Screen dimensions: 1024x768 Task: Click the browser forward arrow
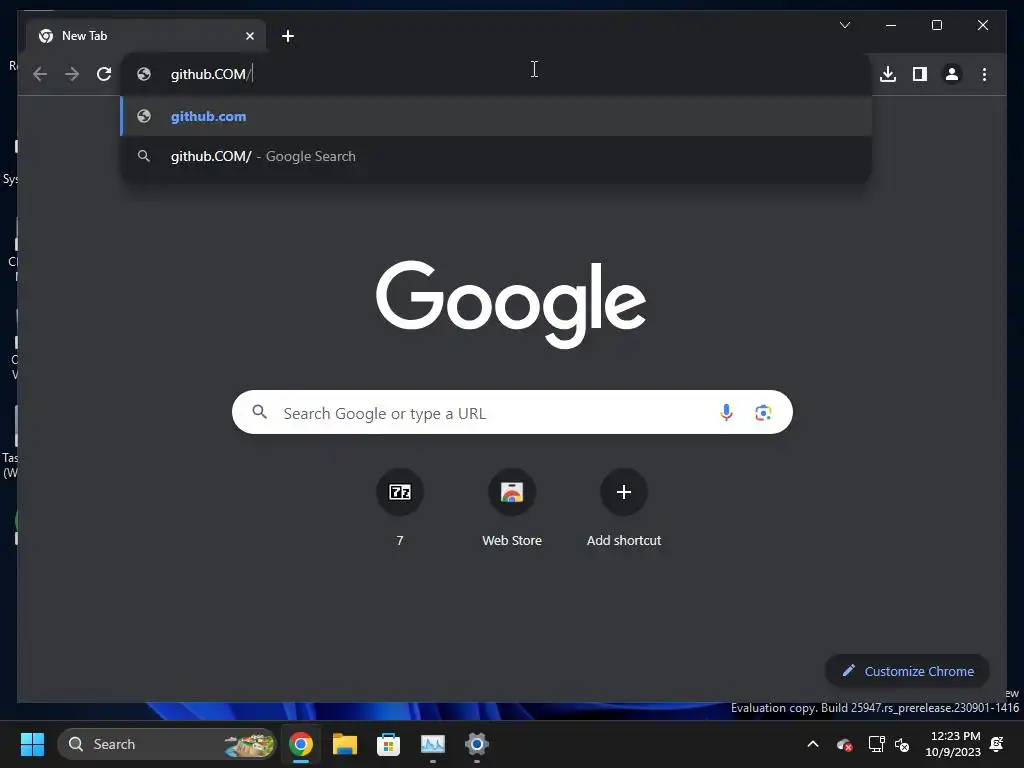pyautogui.click(x=72, y=74)
